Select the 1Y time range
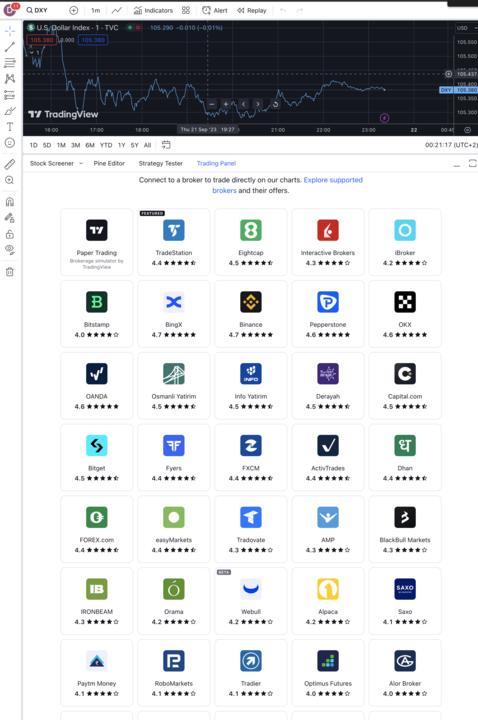Screen dimensions: 478x720 (x=122, y=145)
